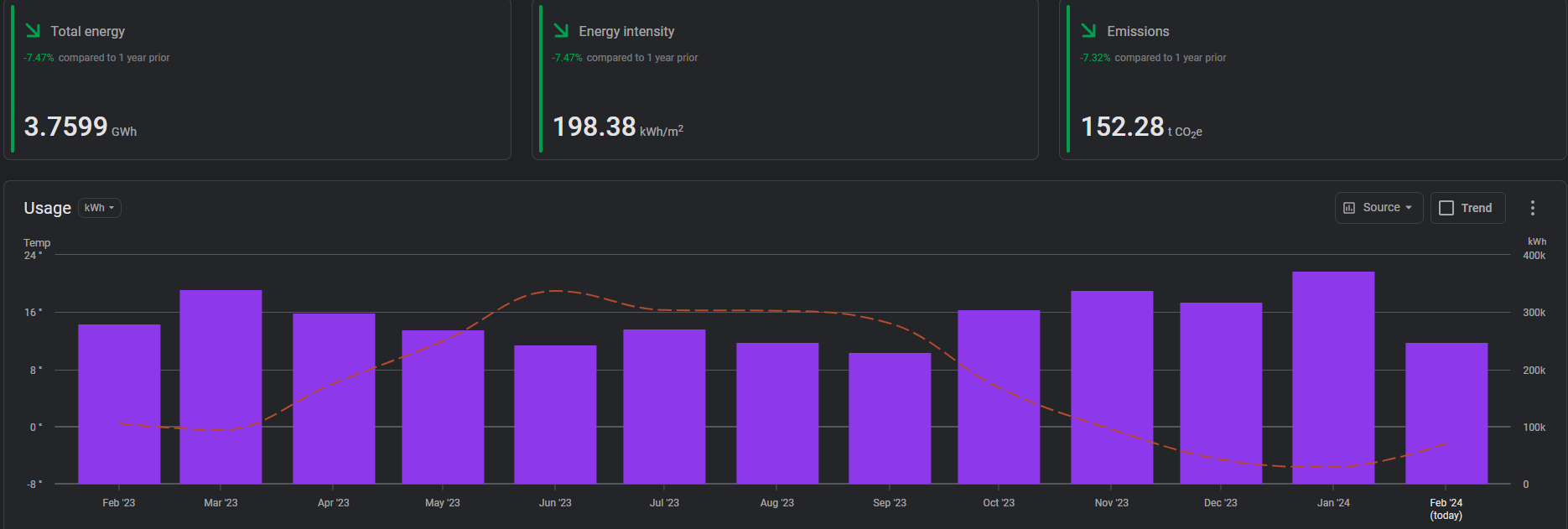Select the Jun '23 usage bar
The image size is (1568, 529).
555,414
